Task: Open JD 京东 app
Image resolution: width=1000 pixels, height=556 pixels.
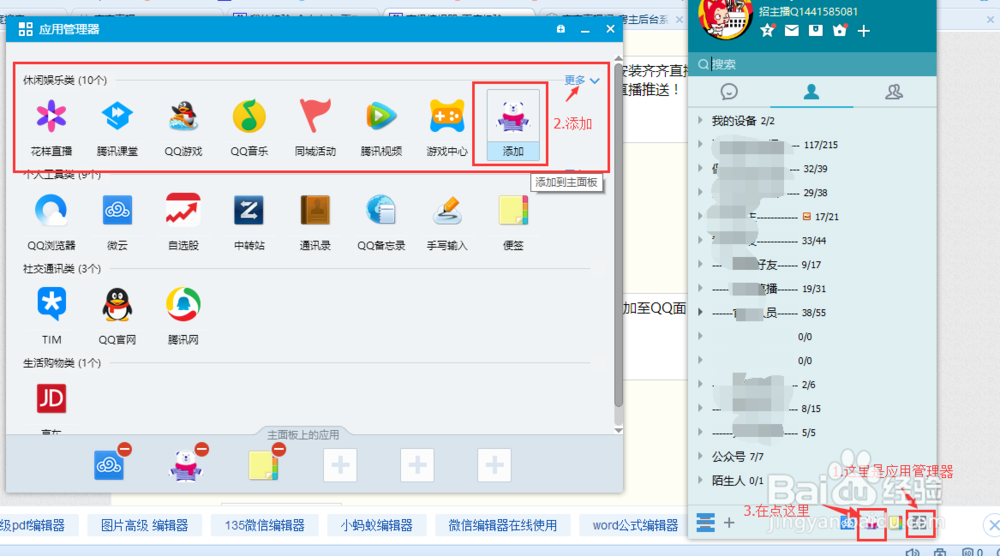Action: (52, 399)
